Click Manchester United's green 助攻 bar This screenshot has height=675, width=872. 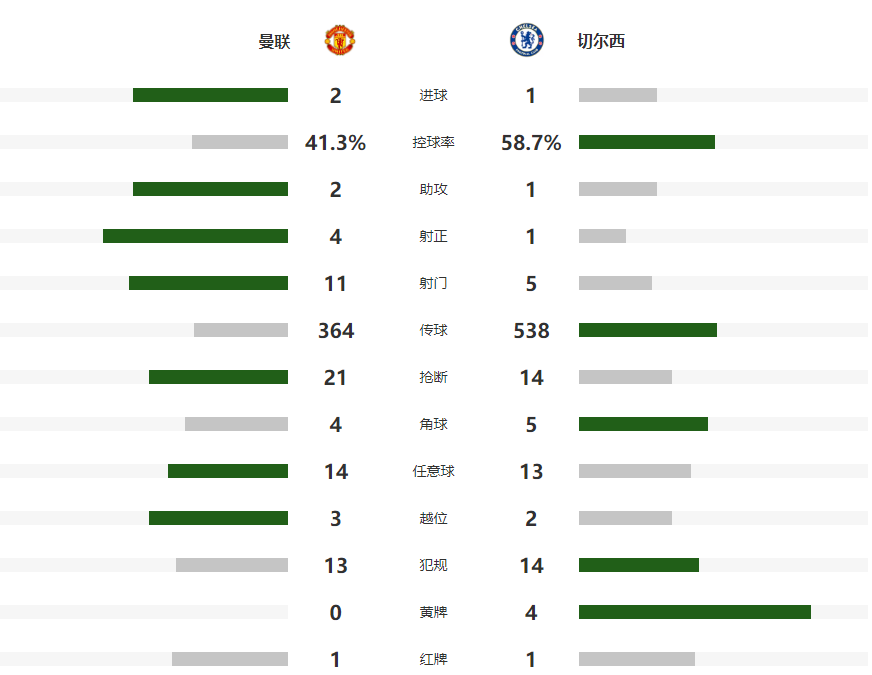tap(210, 189)
